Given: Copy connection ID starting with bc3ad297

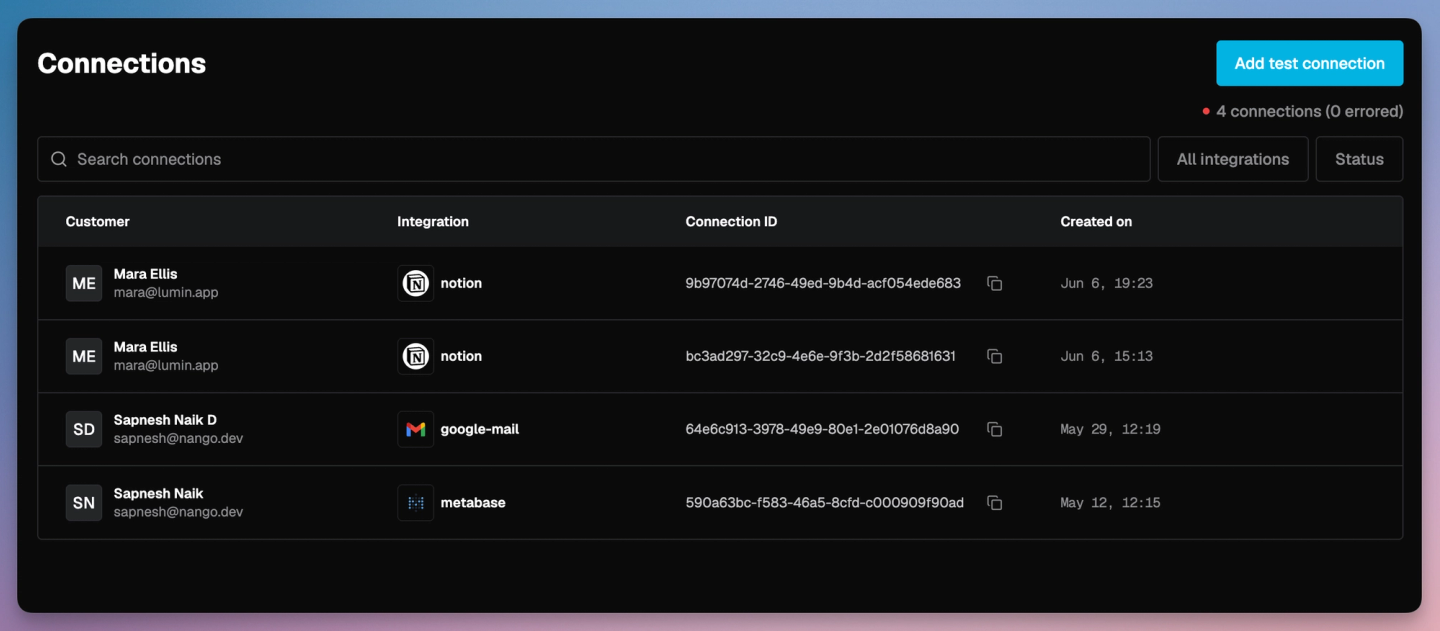Looking at the screenshot, I should coord(994,356).
